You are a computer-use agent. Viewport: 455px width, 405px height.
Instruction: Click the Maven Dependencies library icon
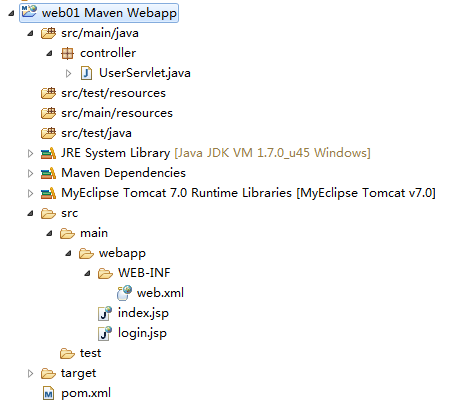48,173
